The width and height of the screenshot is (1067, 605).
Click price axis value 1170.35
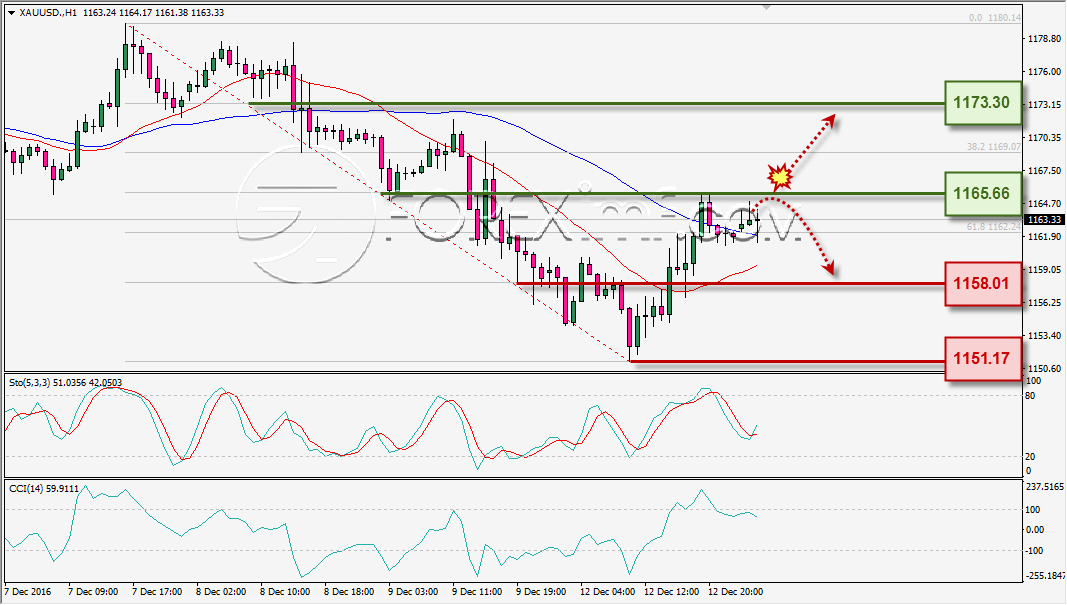pos(1044,137)
